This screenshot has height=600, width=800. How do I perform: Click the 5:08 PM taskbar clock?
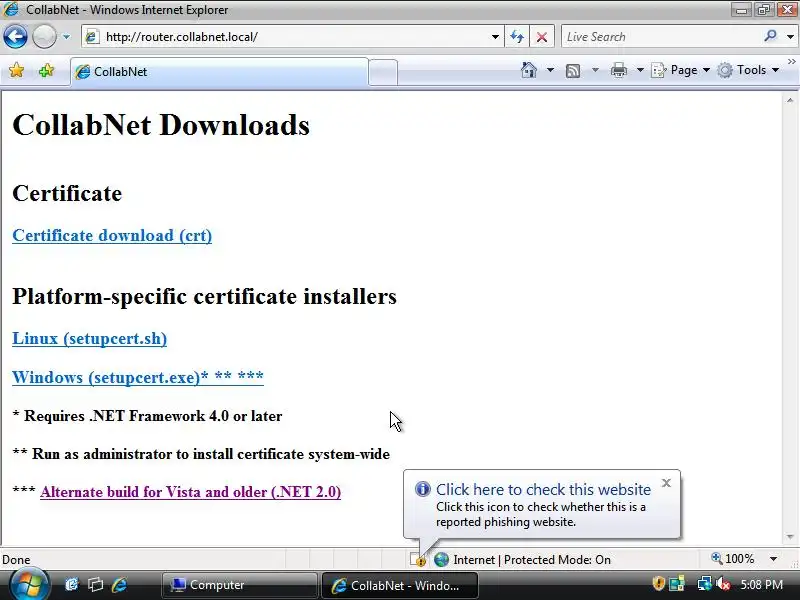(761, 585)
